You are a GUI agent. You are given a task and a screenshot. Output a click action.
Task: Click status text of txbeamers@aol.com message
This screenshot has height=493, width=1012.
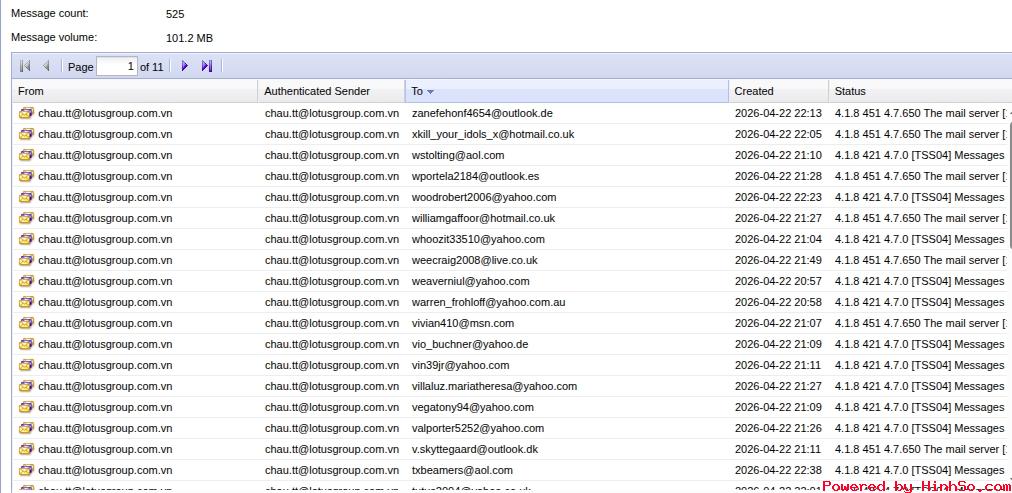(919, 470)
